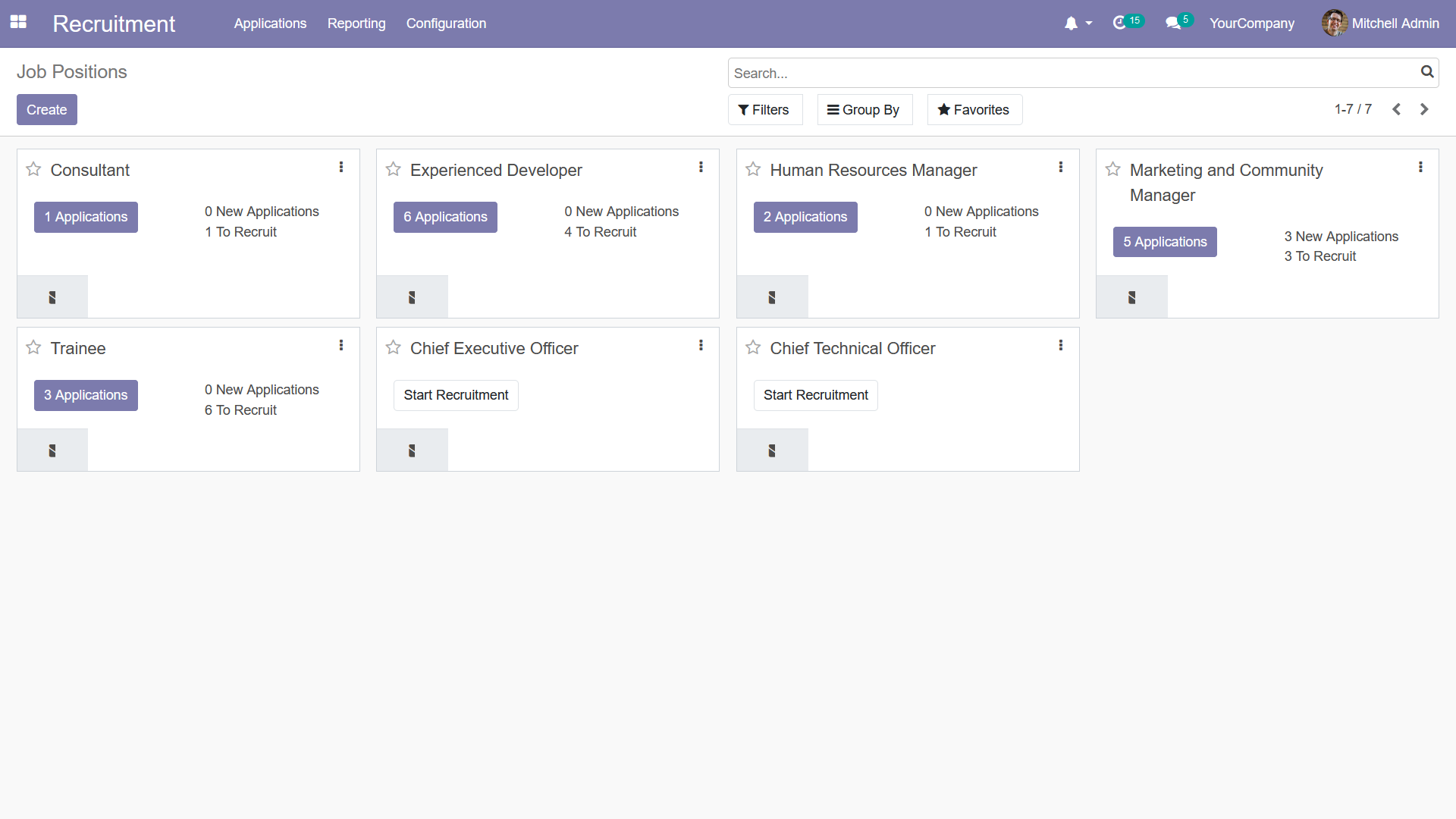Click Start Recruitment for Chief Executive Officer
The height and width of the screenshot is (819, 1456).
click(456, 395)
